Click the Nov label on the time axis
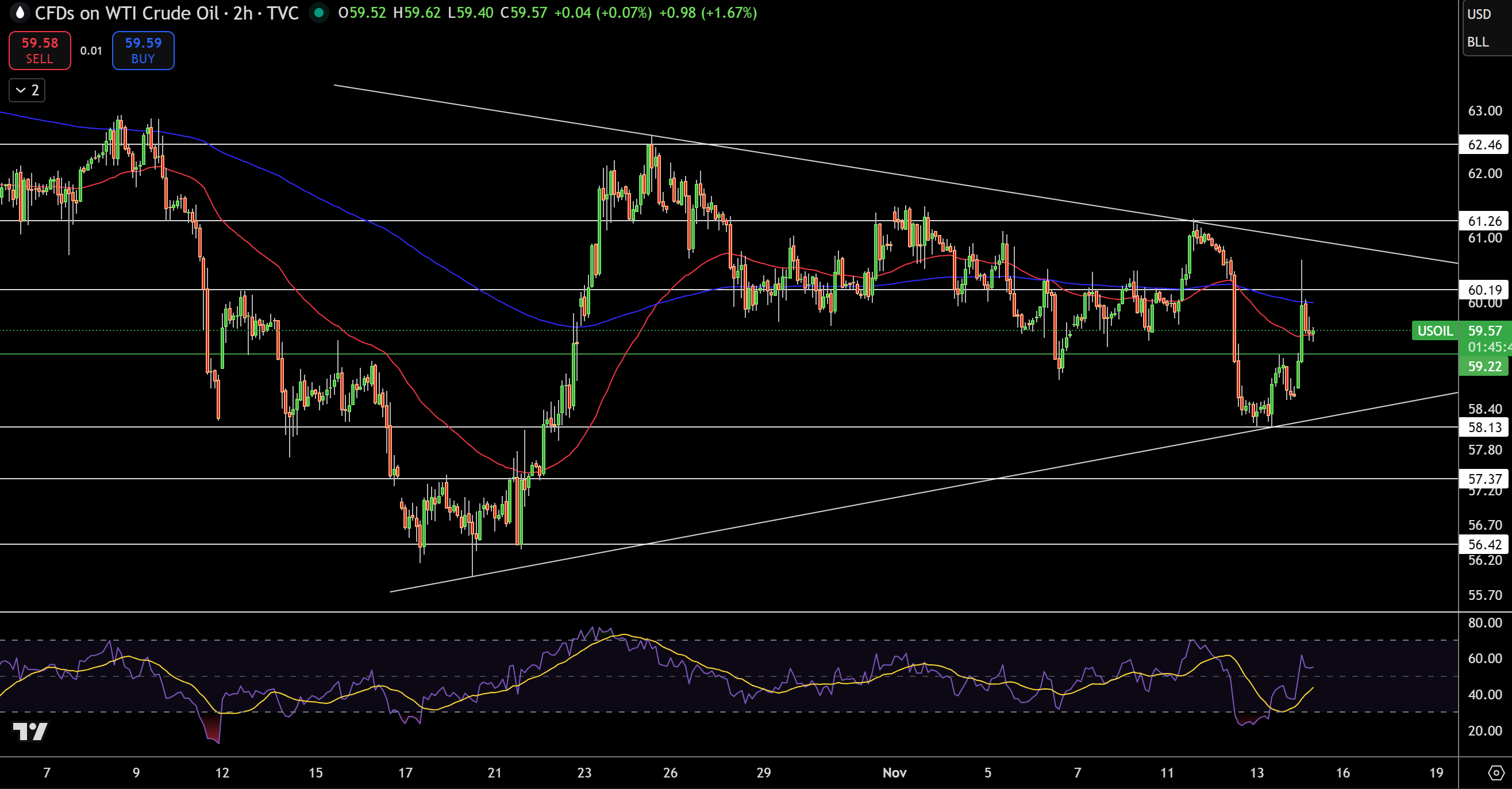 [x=895, y=773]
